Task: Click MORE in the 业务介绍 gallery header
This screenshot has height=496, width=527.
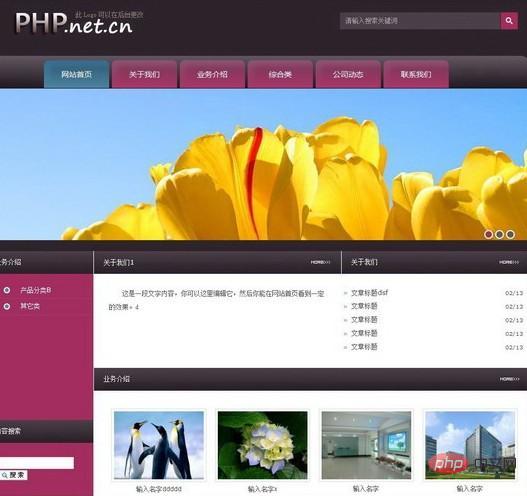Action: 509,379
